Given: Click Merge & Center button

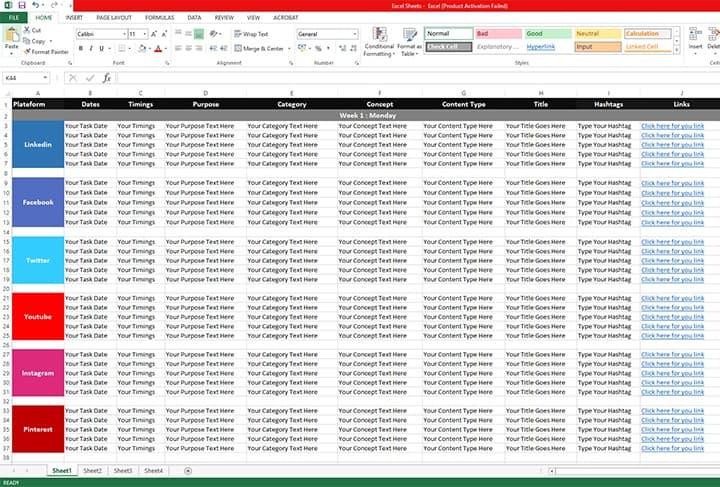Looking at the screenshot, I should (262, 48).
